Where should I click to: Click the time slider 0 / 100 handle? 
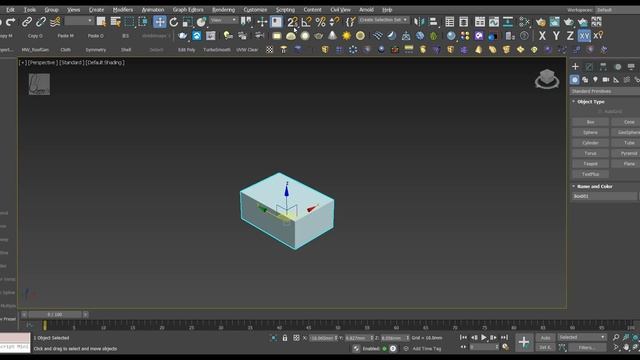click(x=55, y=314)
